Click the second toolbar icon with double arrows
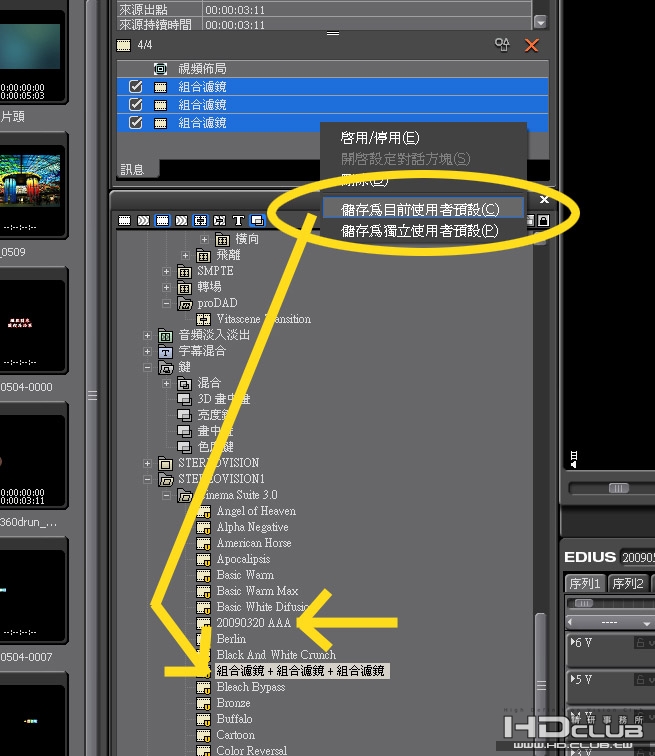The width and height of the screenshot is (655, 756). coord(143,221)
